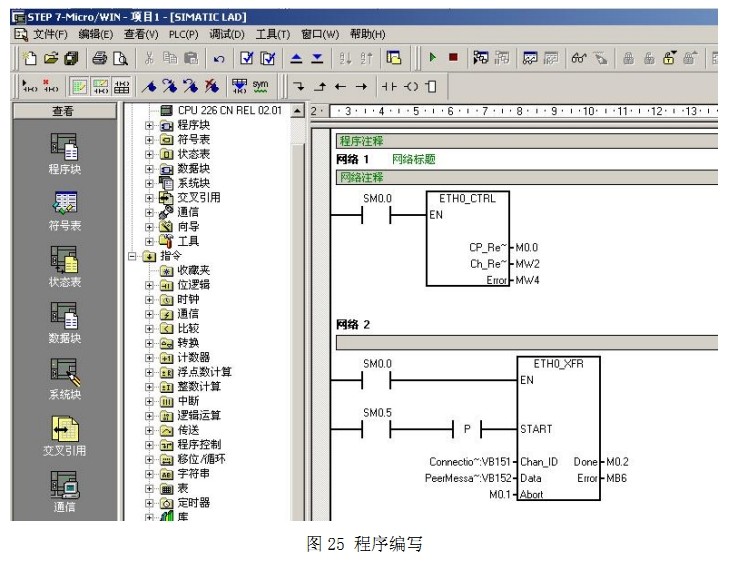The height and width of the screenshot is (564, 730).
Task: Expand the 定时器 instruction folder
Action: (x=149, y=503)
